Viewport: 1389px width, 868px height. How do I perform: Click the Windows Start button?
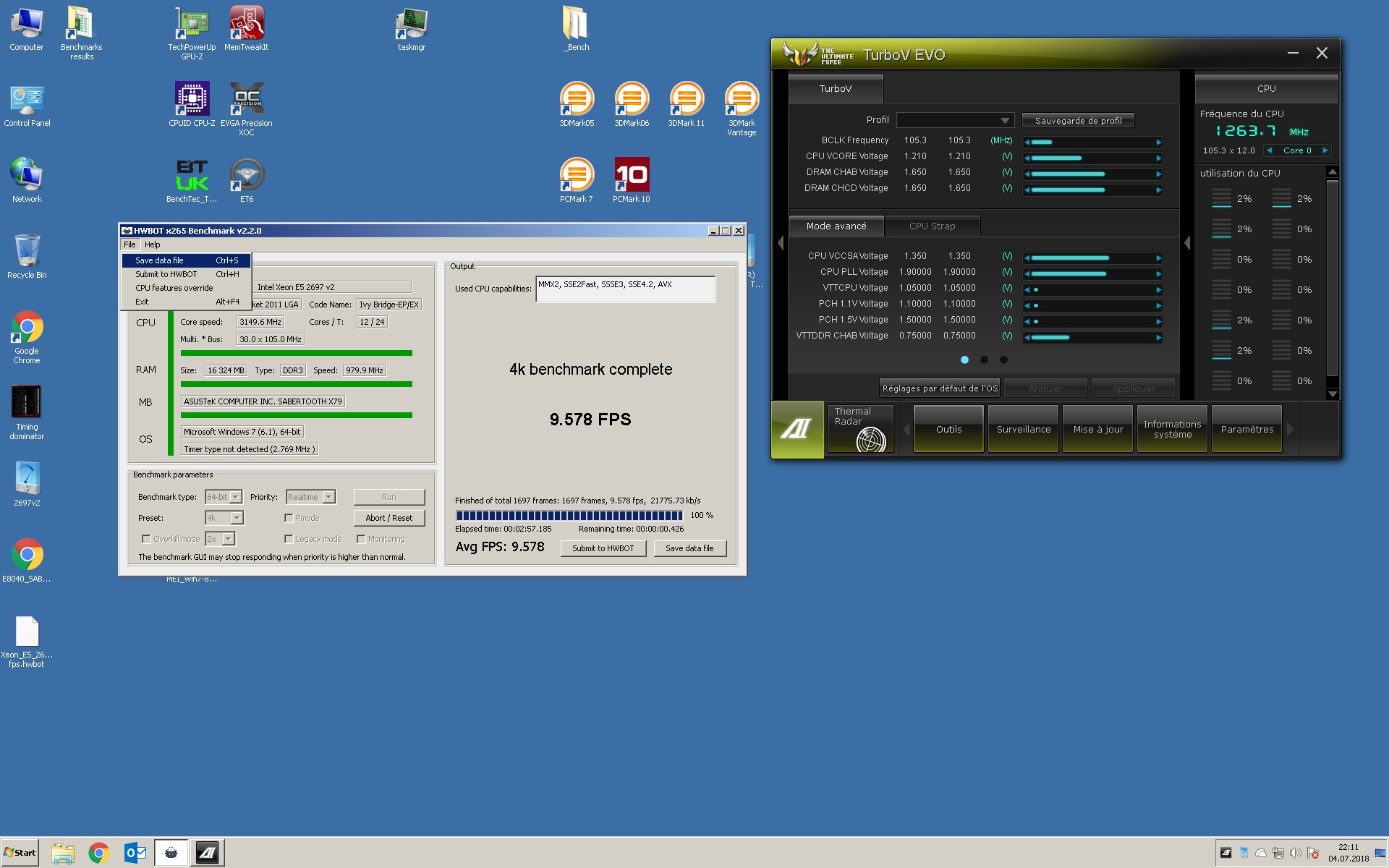[x=20, y=853]
